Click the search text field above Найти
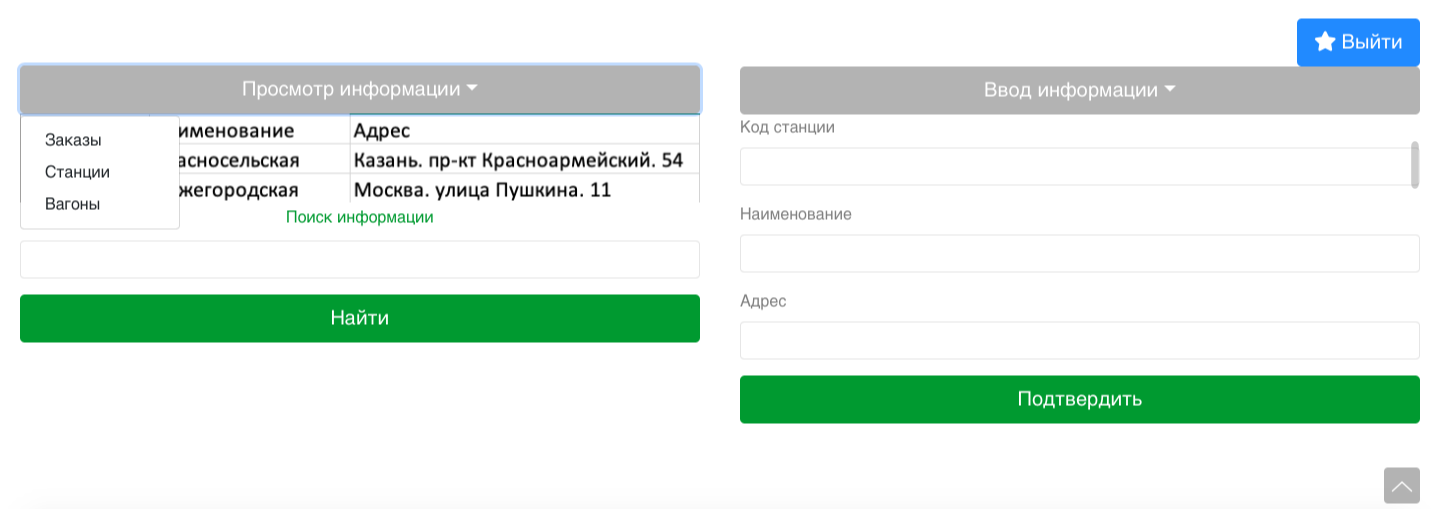The height and width of the screenshot is (509, 1440). pyautogui.click(x=360, y=259)
